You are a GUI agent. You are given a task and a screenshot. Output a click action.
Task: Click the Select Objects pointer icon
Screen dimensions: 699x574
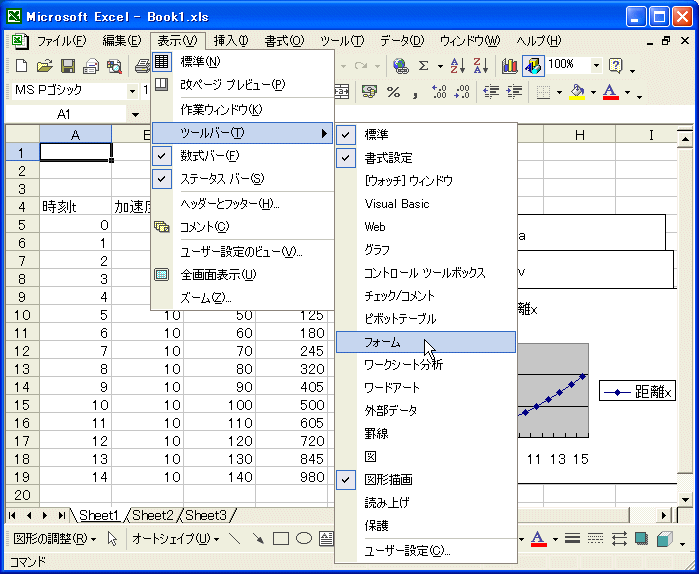click(x=112, y=539)
